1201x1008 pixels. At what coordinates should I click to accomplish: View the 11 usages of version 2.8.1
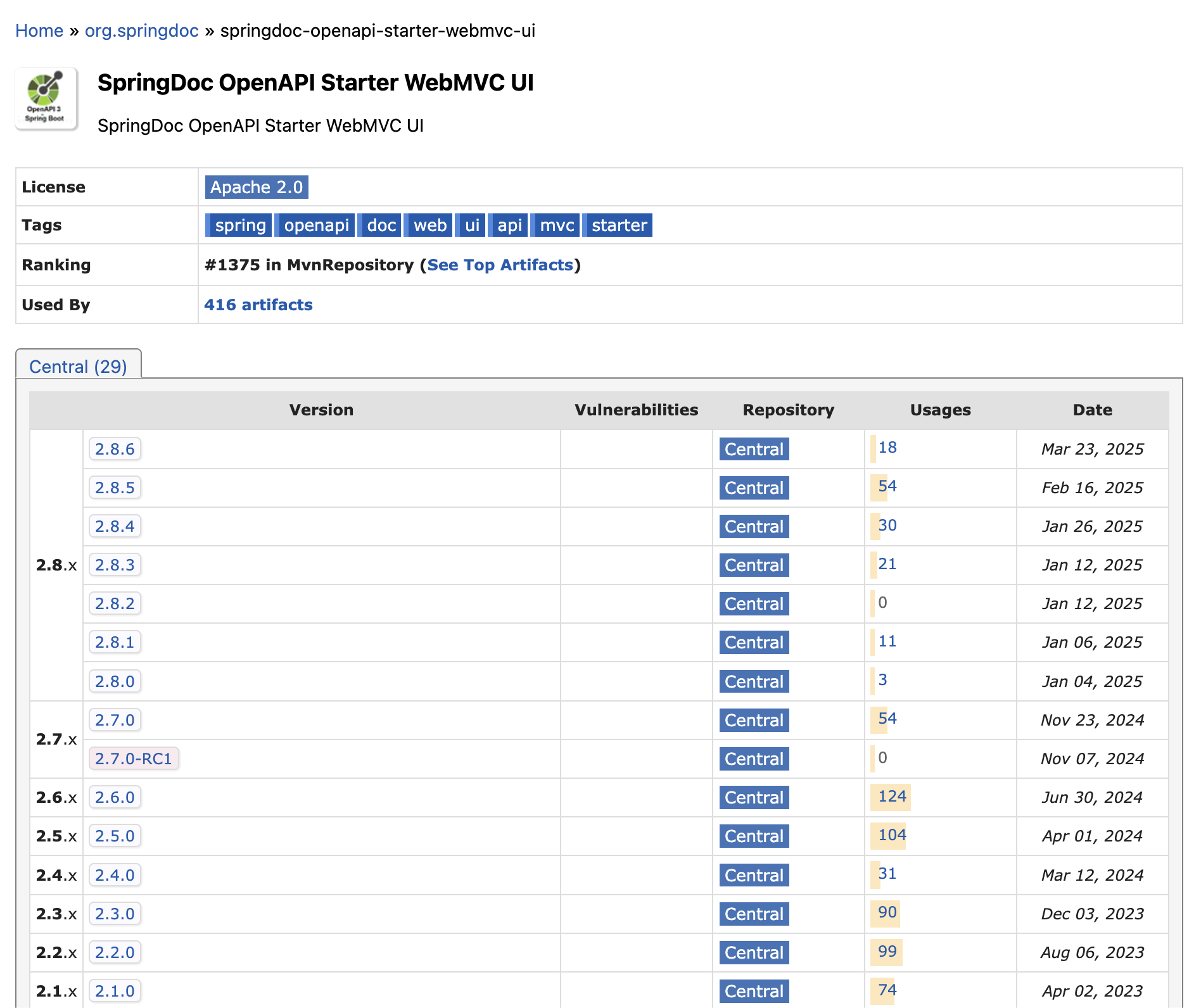click(x=887, y=641)
